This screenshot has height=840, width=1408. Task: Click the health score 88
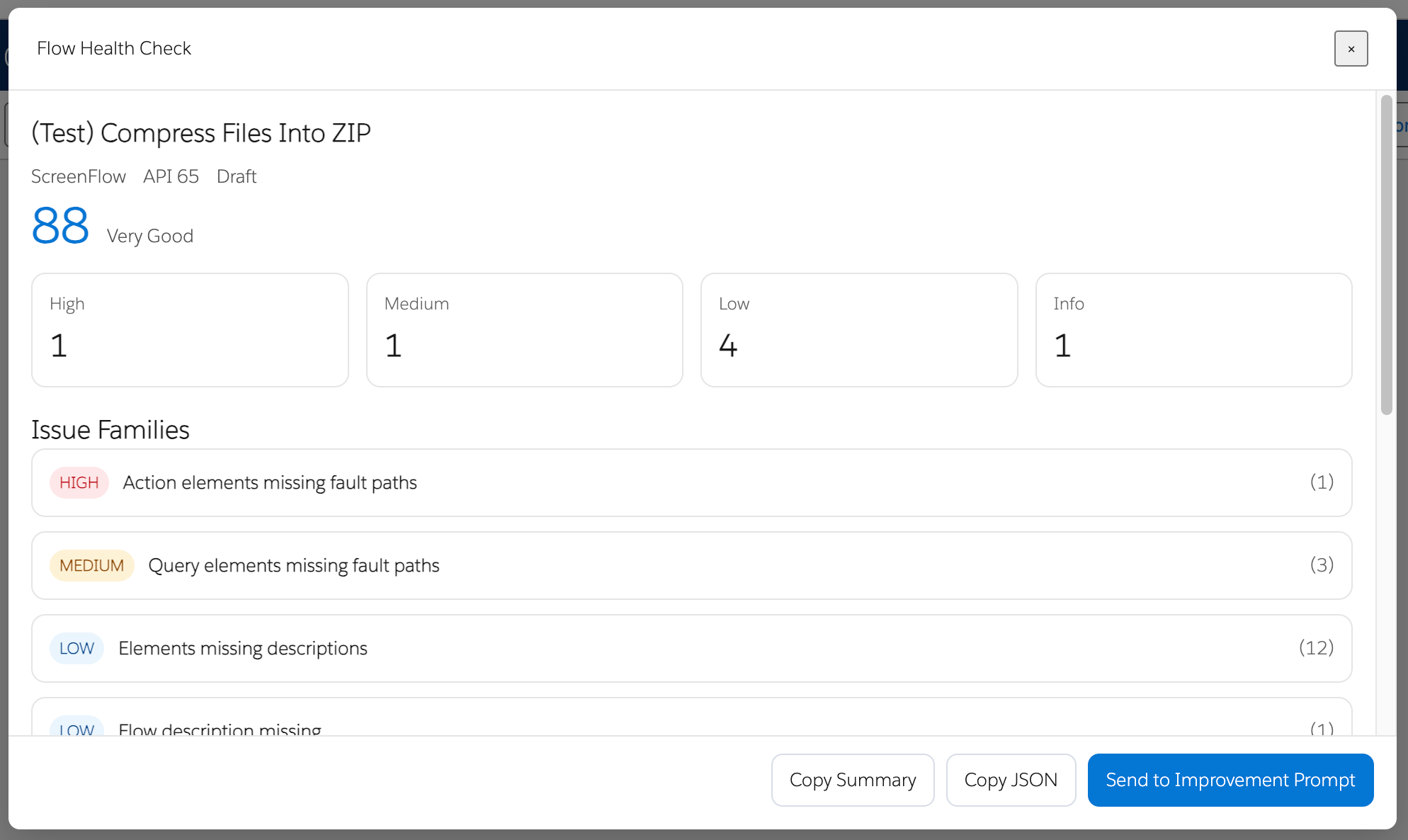(x=60, y=226)
